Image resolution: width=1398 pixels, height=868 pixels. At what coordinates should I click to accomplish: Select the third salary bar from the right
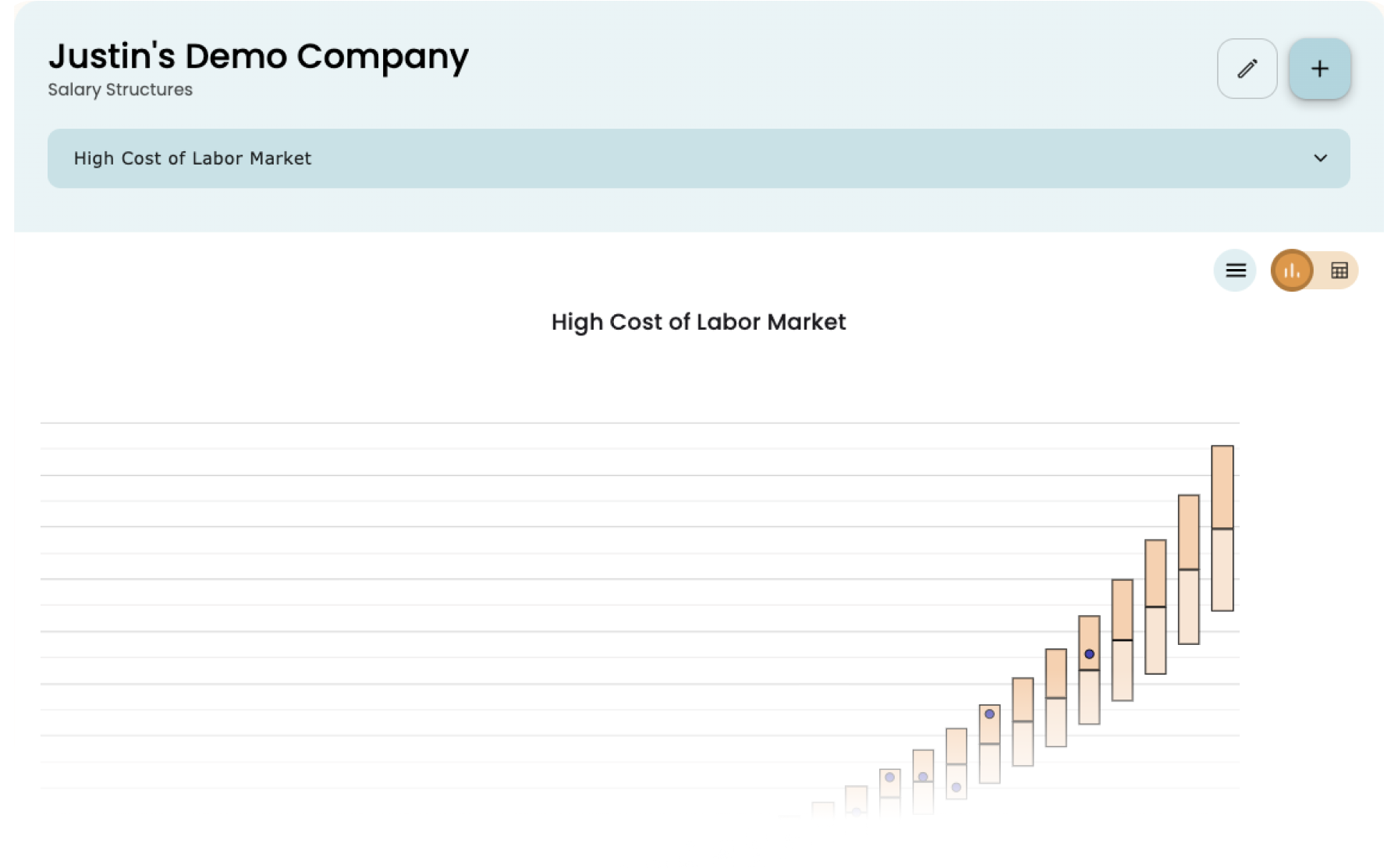coord(1155,607)
